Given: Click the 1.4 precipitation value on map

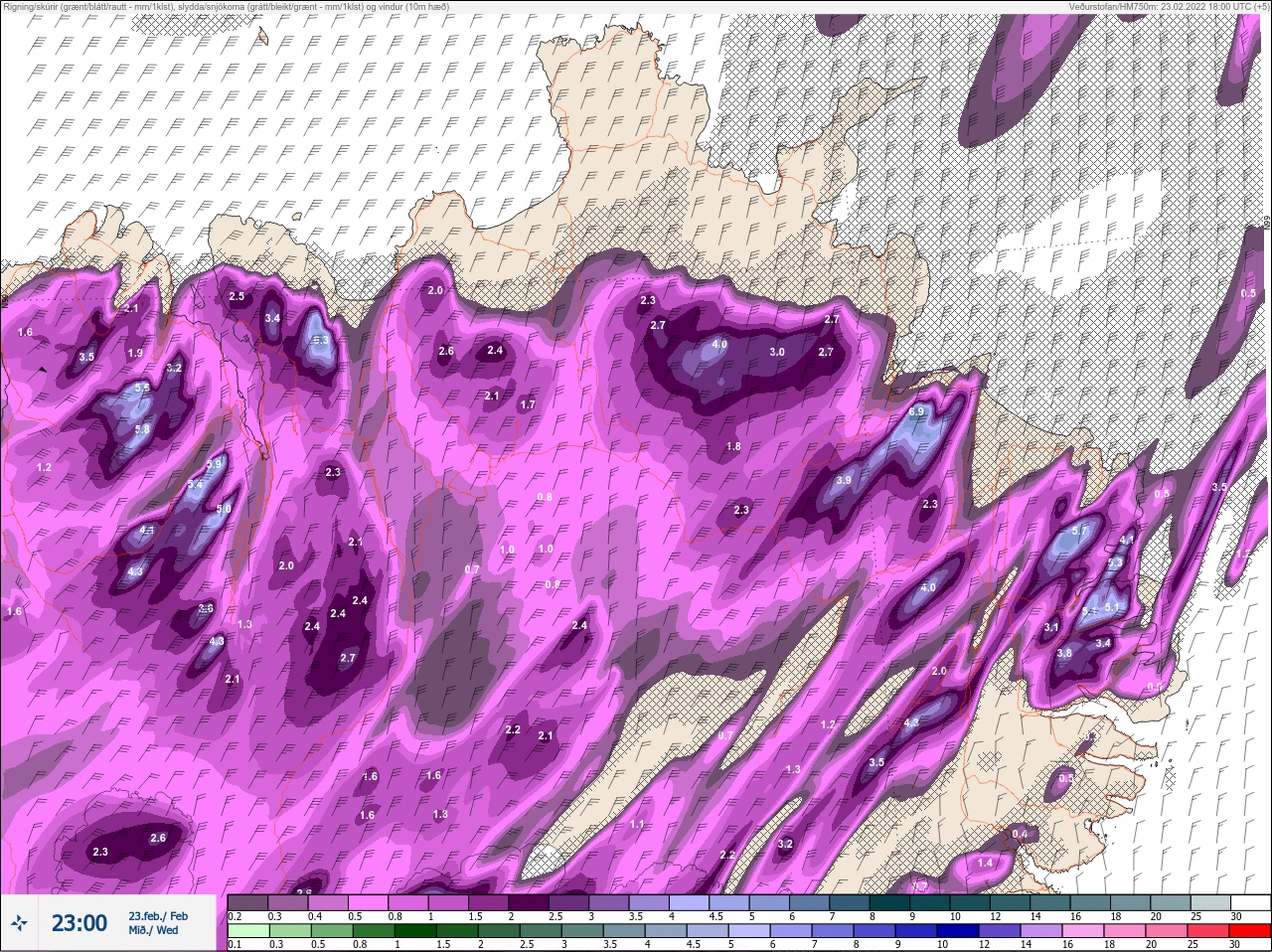Looking at the screenshot, I should tap(985, 863).
